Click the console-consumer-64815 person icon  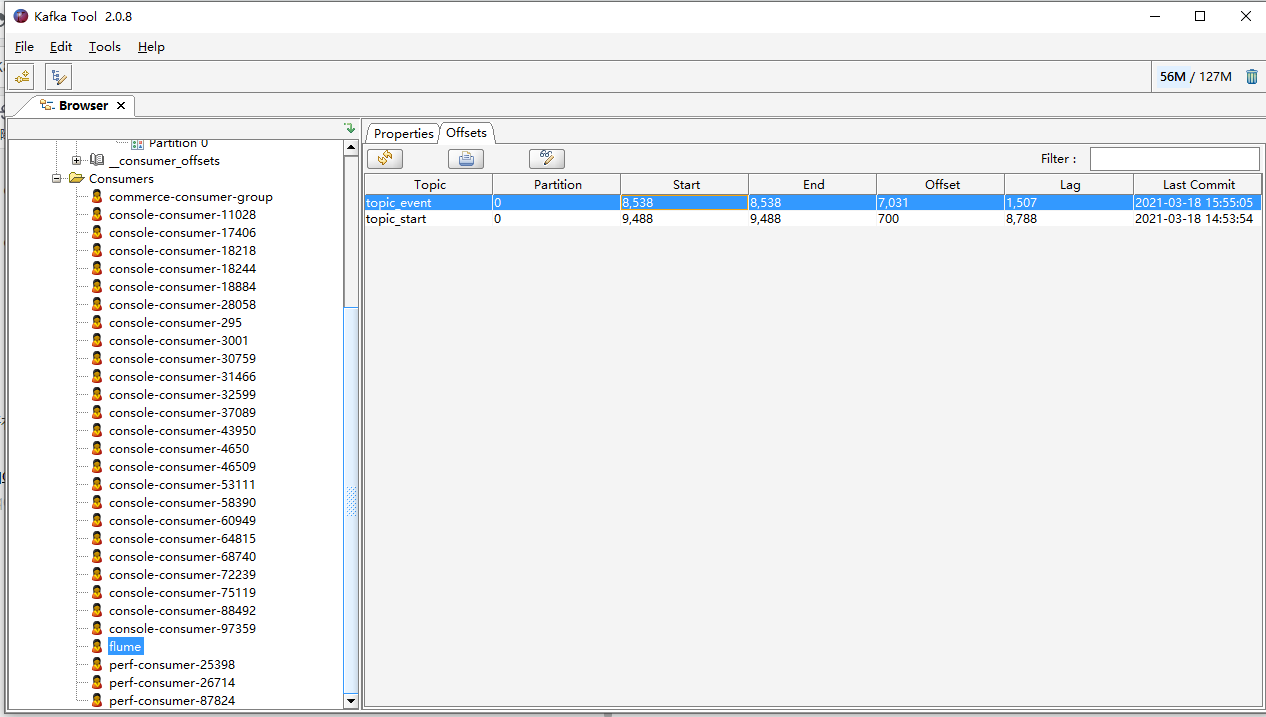(97, 539)
